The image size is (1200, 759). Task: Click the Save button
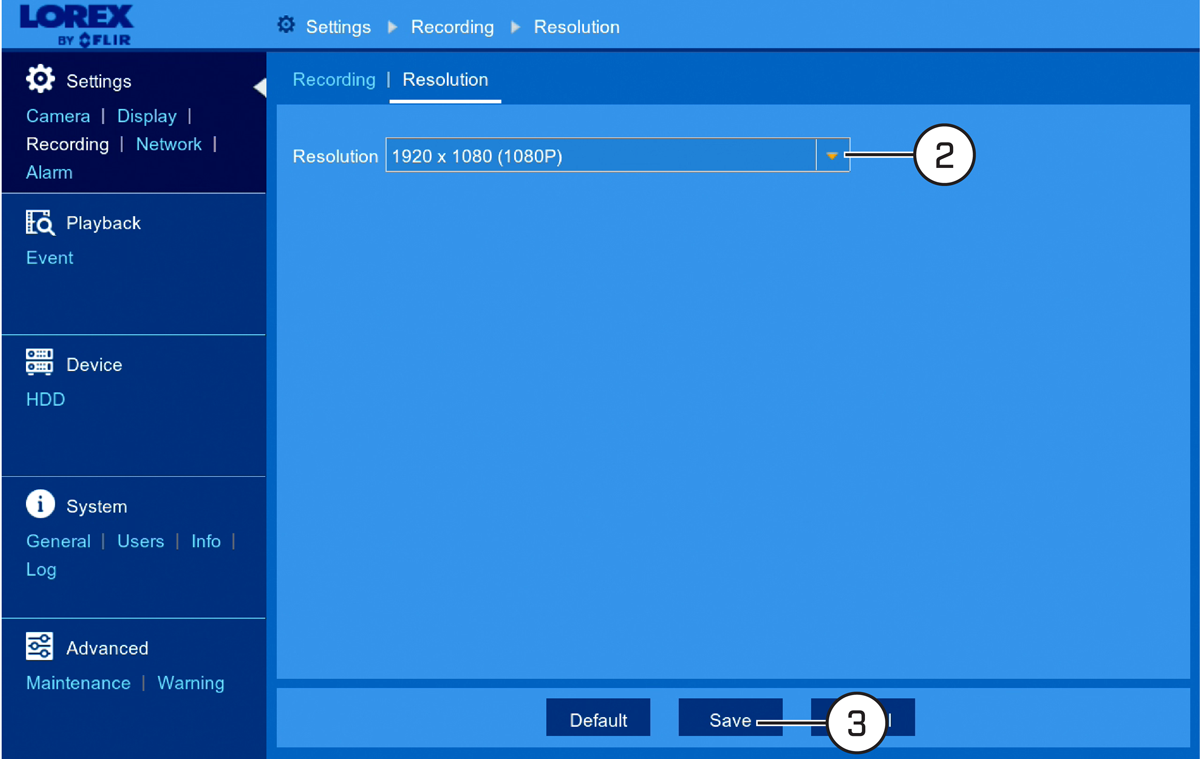click(x=730, y=719)
